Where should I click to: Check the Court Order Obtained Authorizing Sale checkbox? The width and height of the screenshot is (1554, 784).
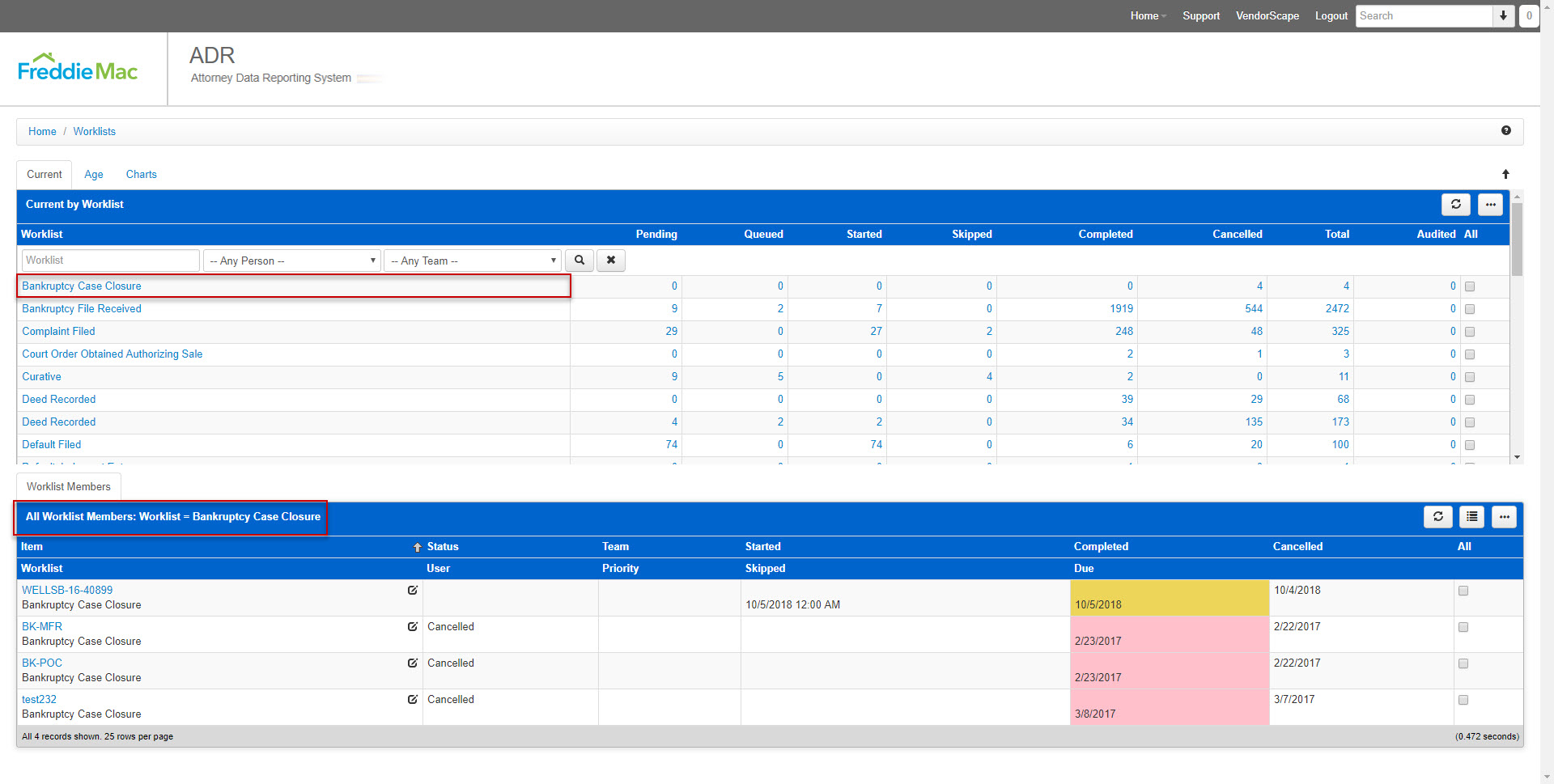(x=1470, y=354)
